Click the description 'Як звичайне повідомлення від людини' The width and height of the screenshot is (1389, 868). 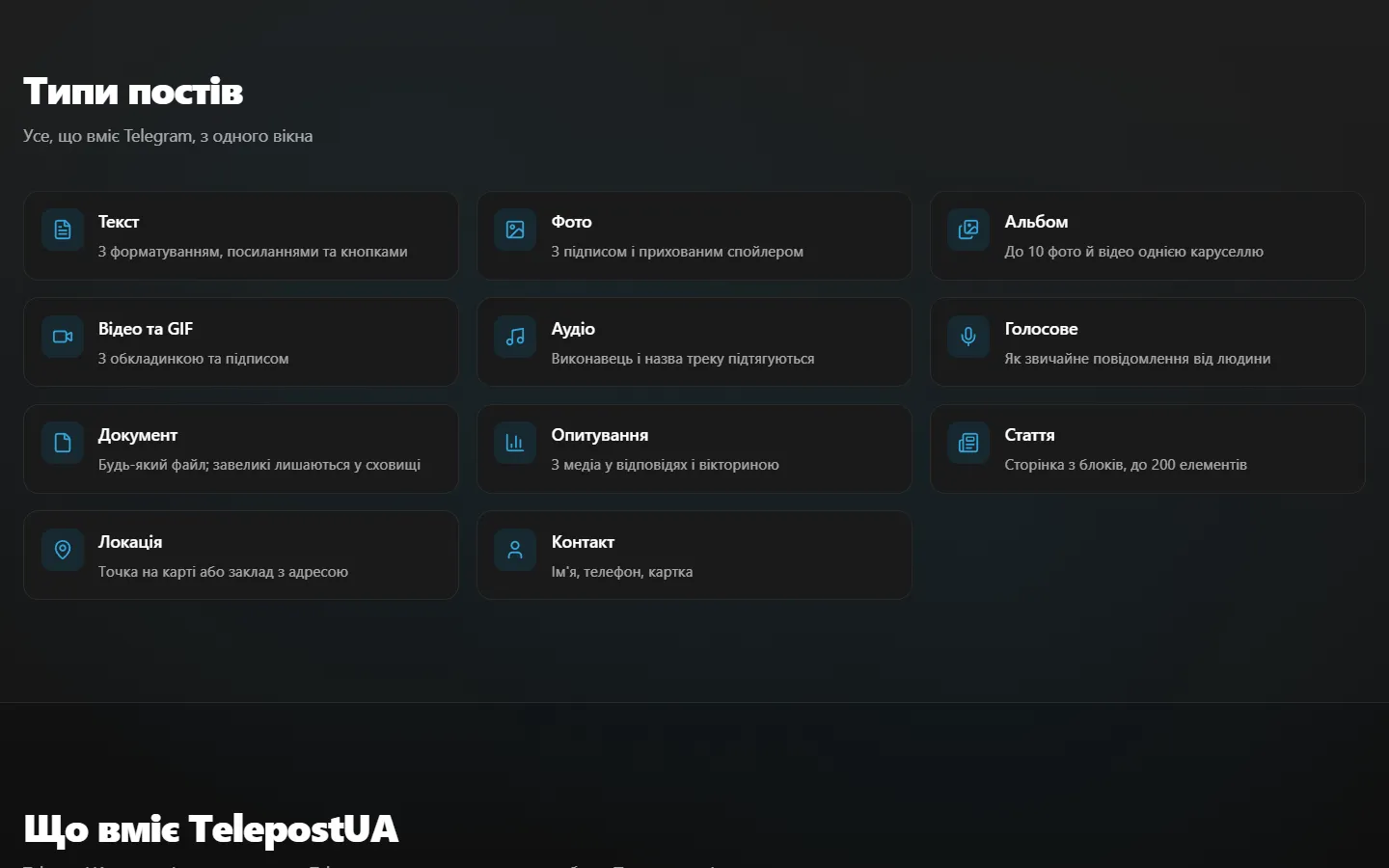click(x=1138, y=359)
